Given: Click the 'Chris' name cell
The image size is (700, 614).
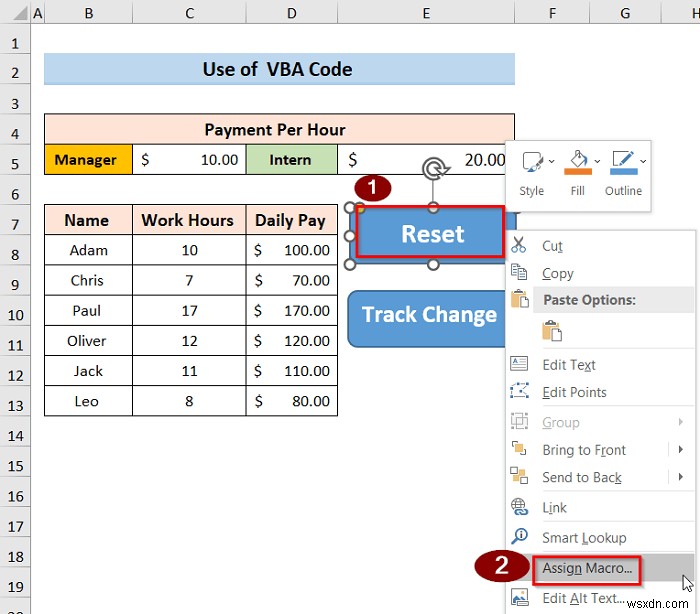Looking at the screenshot, I should (x=88, y=280).
